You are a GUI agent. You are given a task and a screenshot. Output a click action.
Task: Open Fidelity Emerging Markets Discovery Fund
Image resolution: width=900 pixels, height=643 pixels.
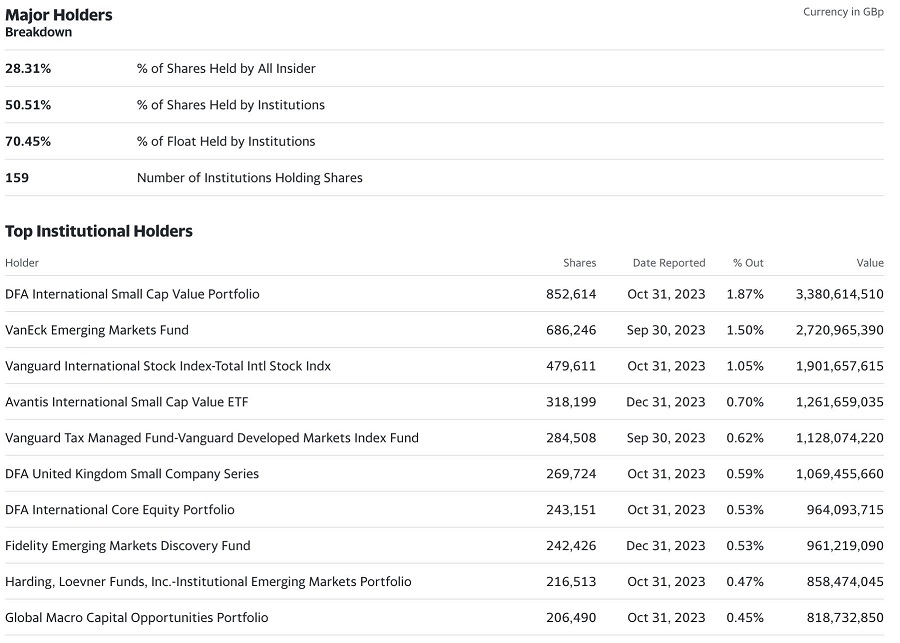(127, 545)
